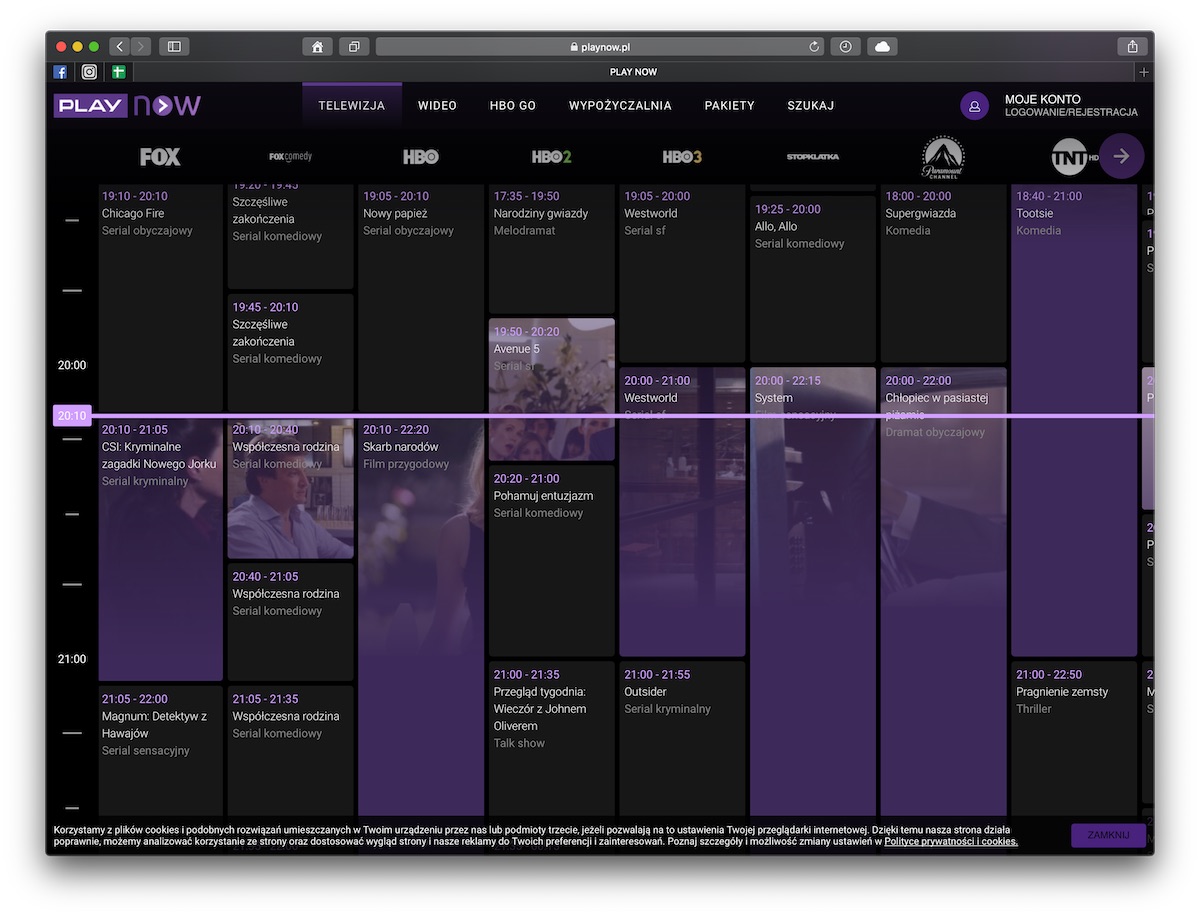Open LOGOWANIE/REJESTRACJA sign-in link
The image size is (1200, 916).
click(x=1071, y=112)
